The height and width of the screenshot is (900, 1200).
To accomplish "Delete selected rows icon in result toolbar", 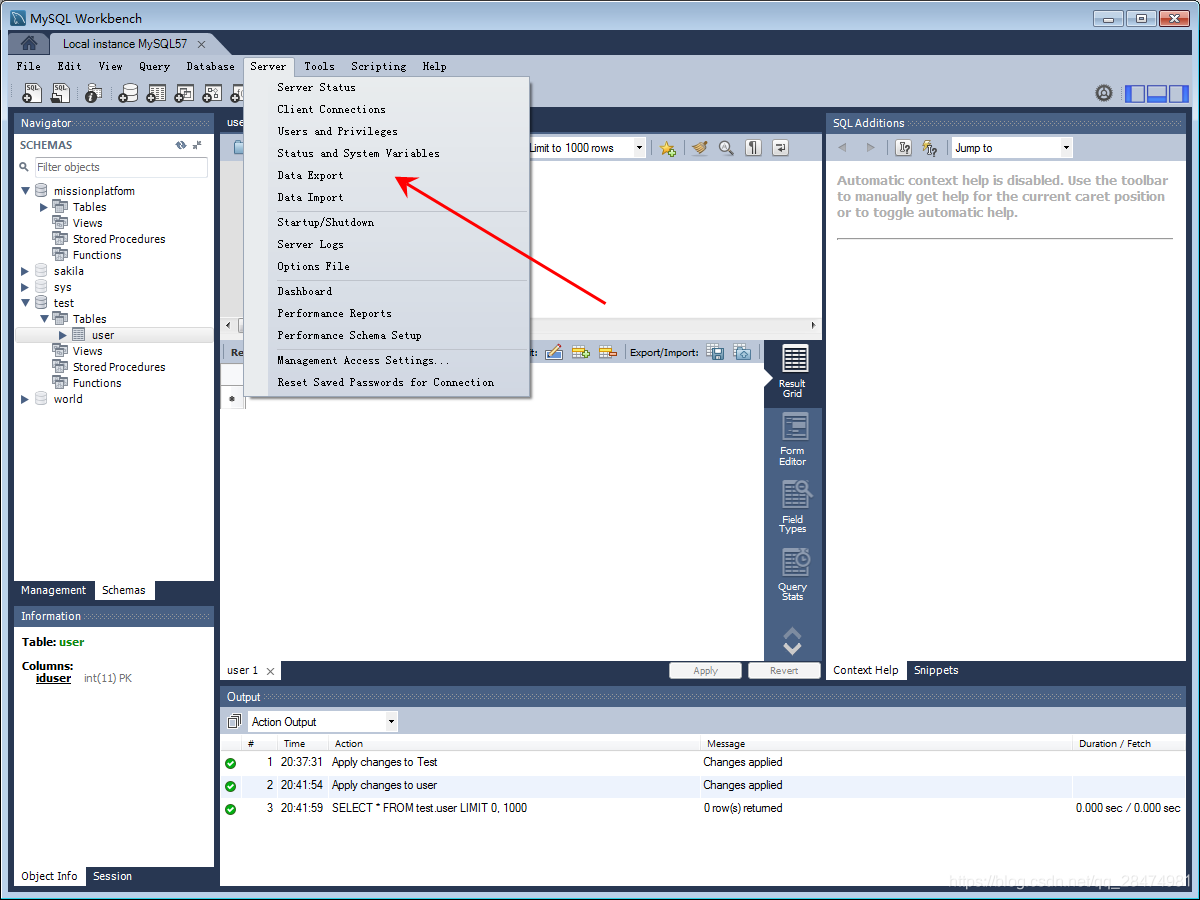I will click(x=607, y=352).
